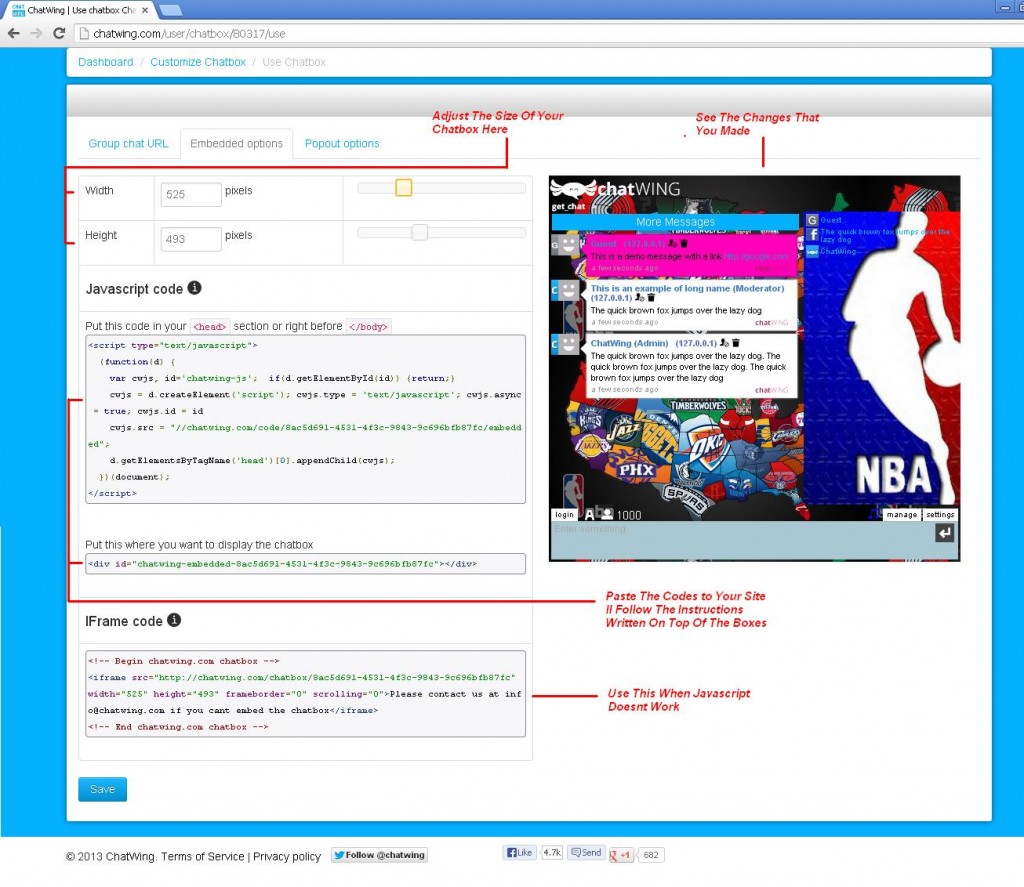The width and height of the screenshot is (1024, 887).
Task: Click the Height slider handle
Action: 420,233
